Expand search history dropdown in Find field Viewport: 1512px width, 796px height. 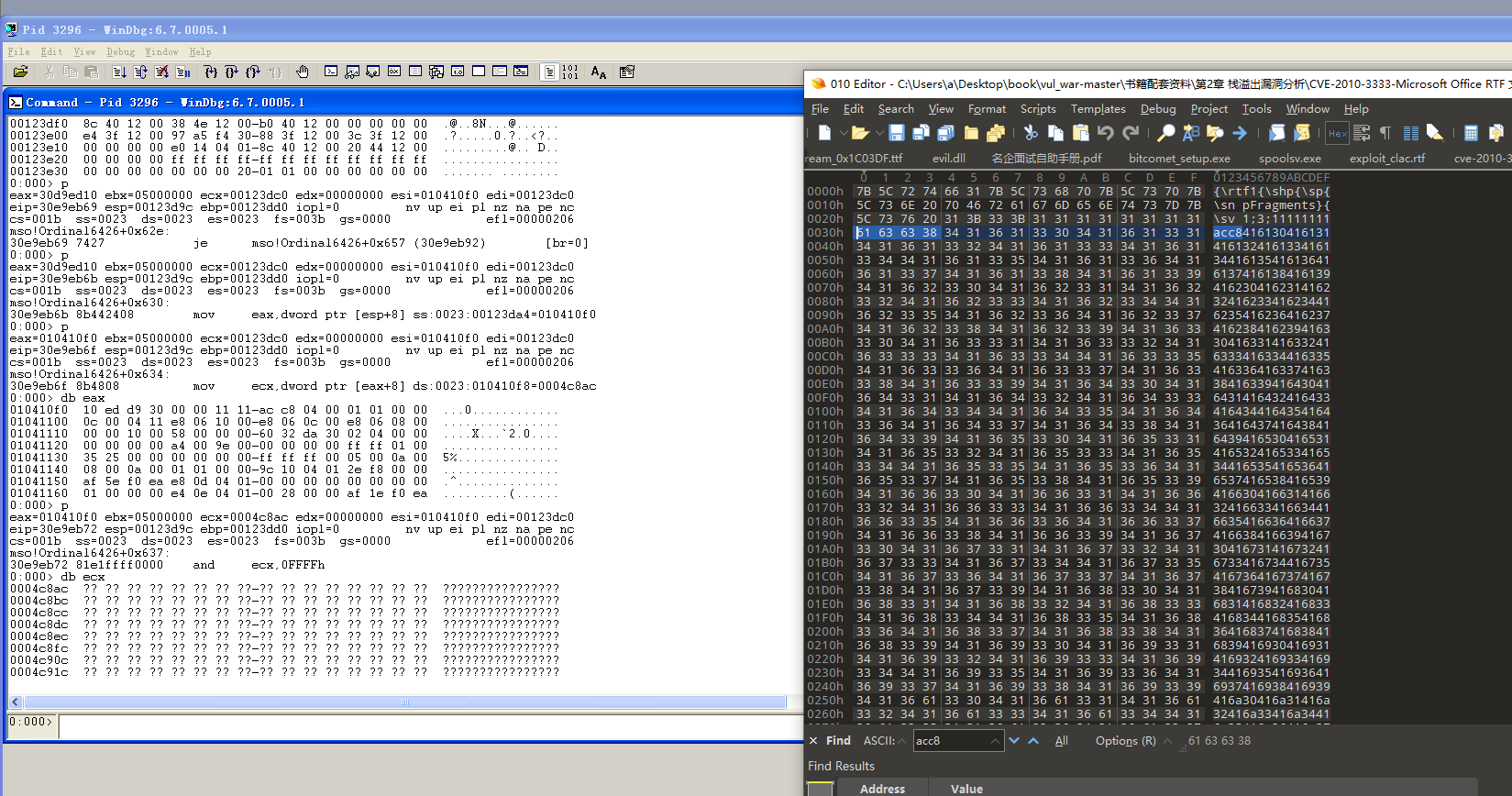click(x=995, y=741)
